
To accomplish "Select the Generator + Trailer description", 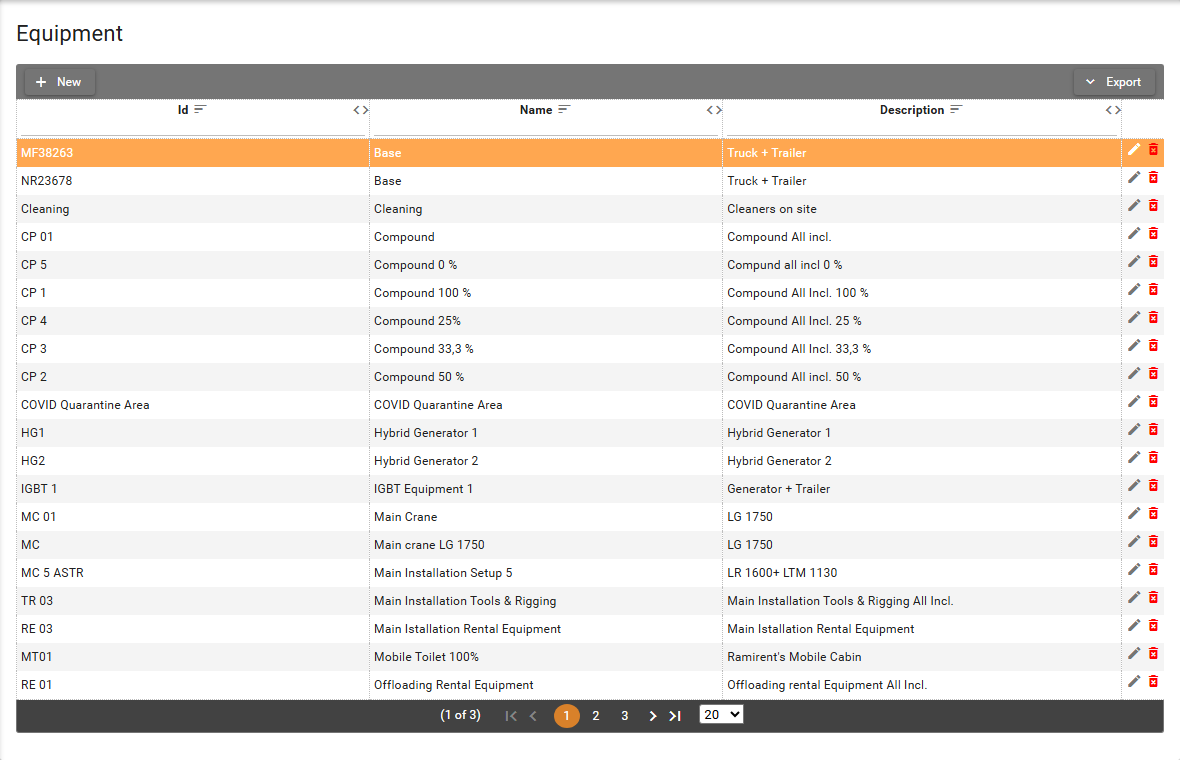I will coord(922,488).
